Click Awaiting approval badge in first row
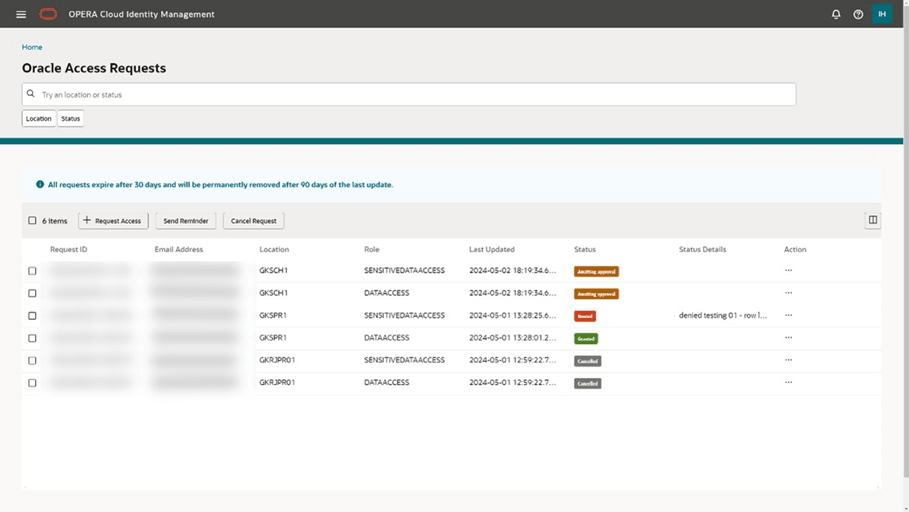Image resolution: width=909 pixels, height=512 pixels. point(596,271)
